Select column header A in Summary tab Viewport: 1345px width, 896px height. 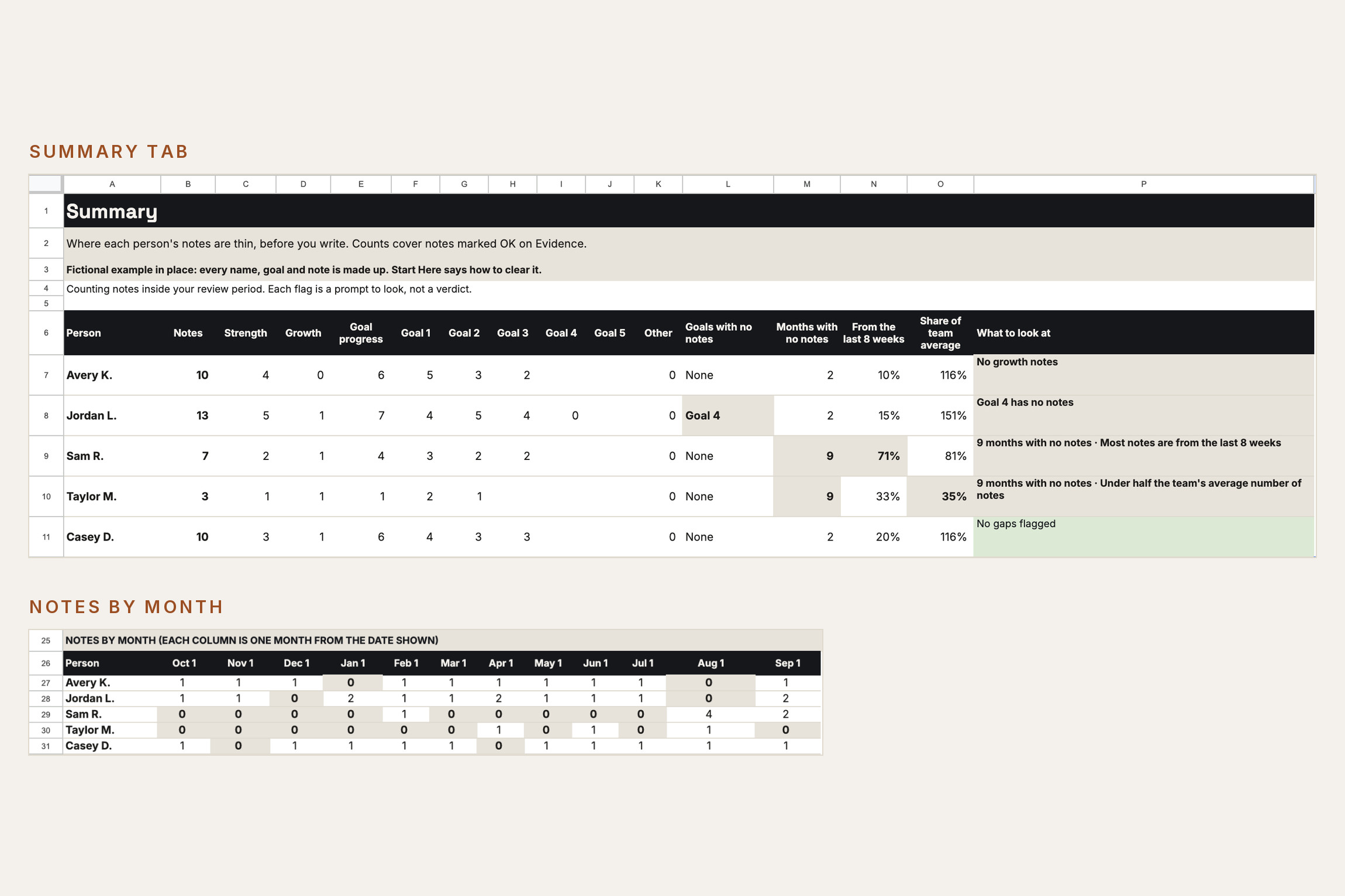(x=112, y=184)
